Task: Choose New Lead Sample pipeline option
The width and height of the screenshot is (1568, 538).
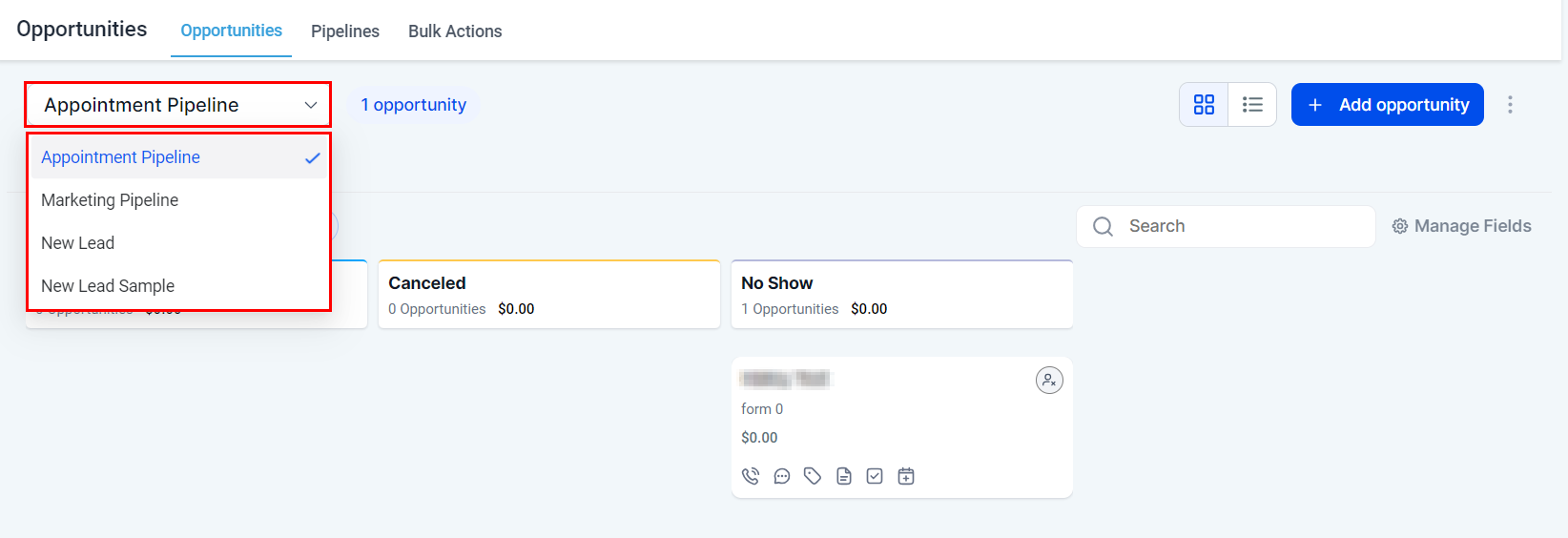Action: [108, 286]
